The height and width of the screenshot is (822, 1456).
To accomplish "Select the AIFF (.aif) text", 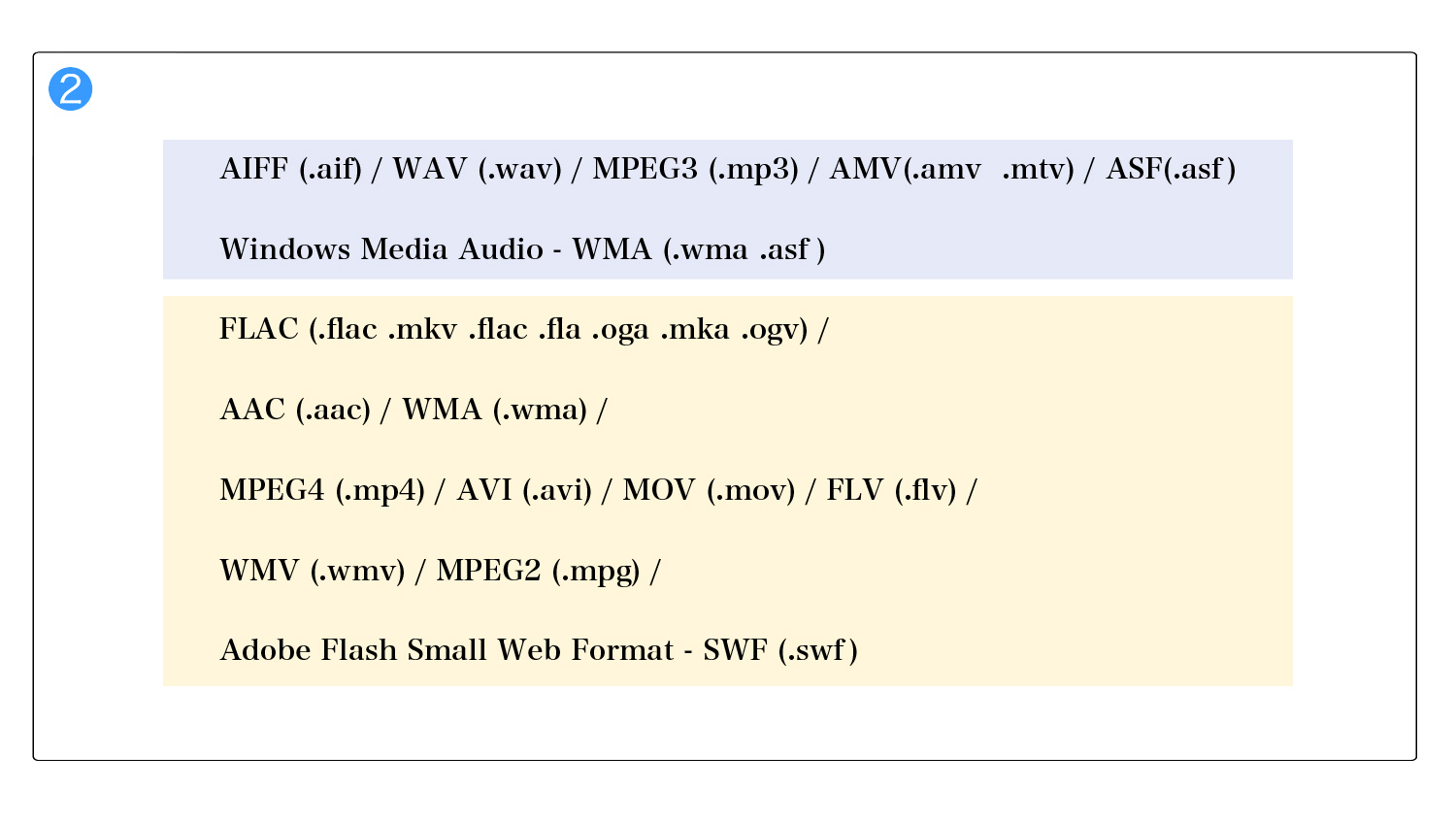I will click(x=291, y=170).
